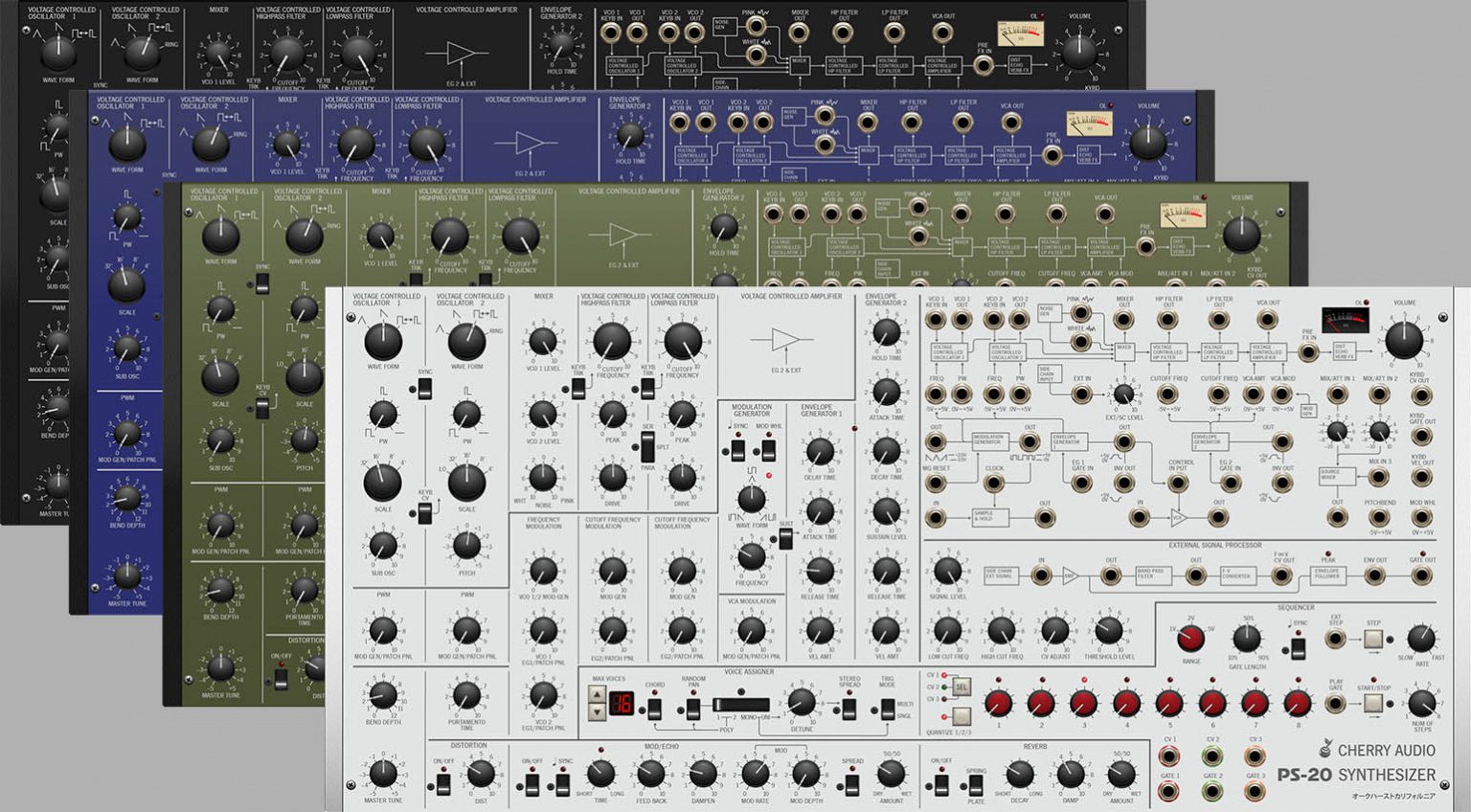Click the OL overload VU meter
The image size is (1471, 812).
point(1345,319)
